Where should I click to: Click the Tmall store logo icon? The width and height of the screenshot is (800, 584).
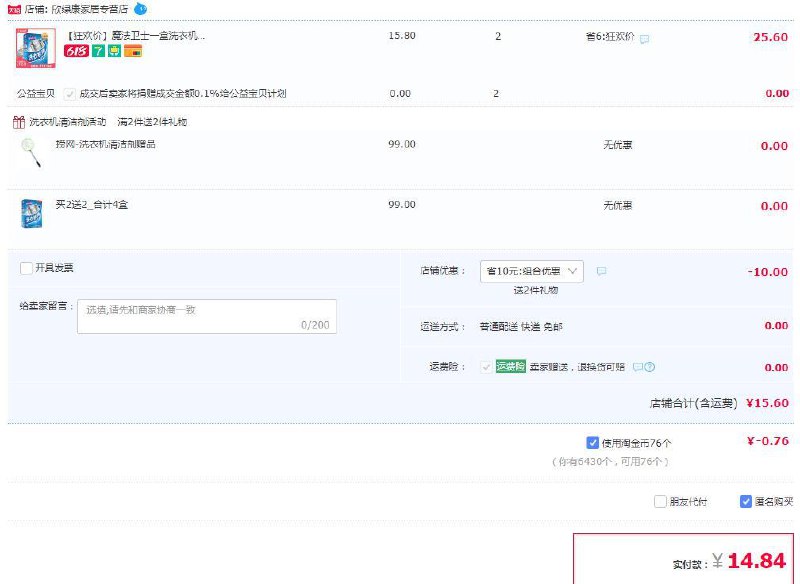tap(15, 9)
